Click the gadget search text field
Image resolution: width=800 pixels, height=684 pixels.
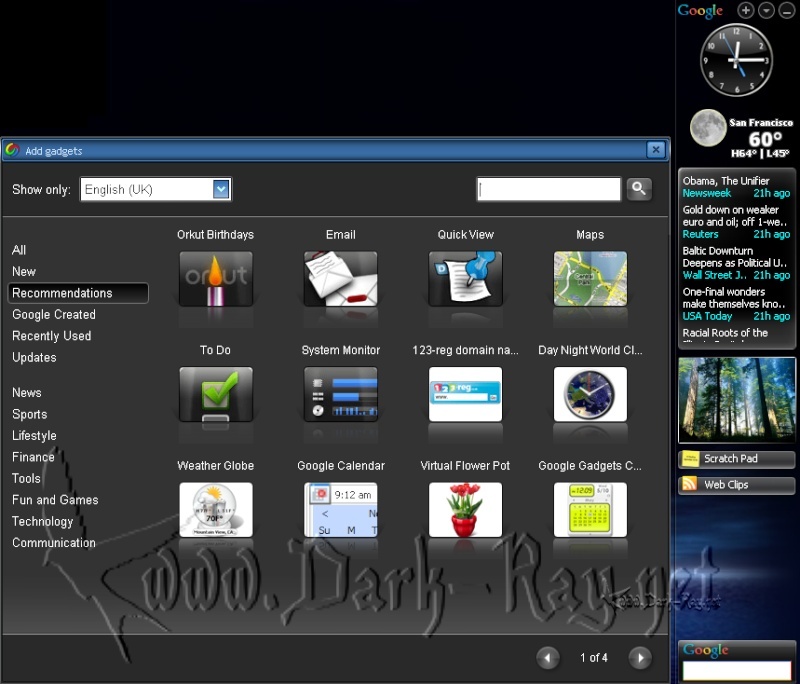click(x=548, y=189)
